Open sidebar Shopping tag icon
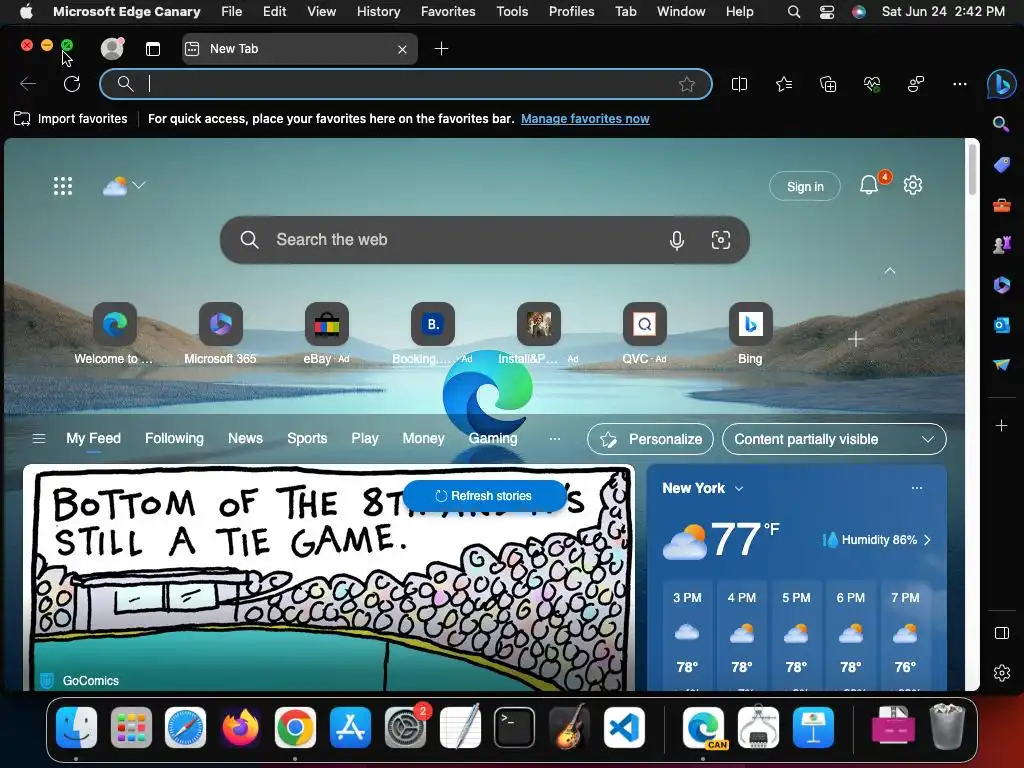Screen dimensions: 1024x768 pyautogui.click(x=1001, y=165)
